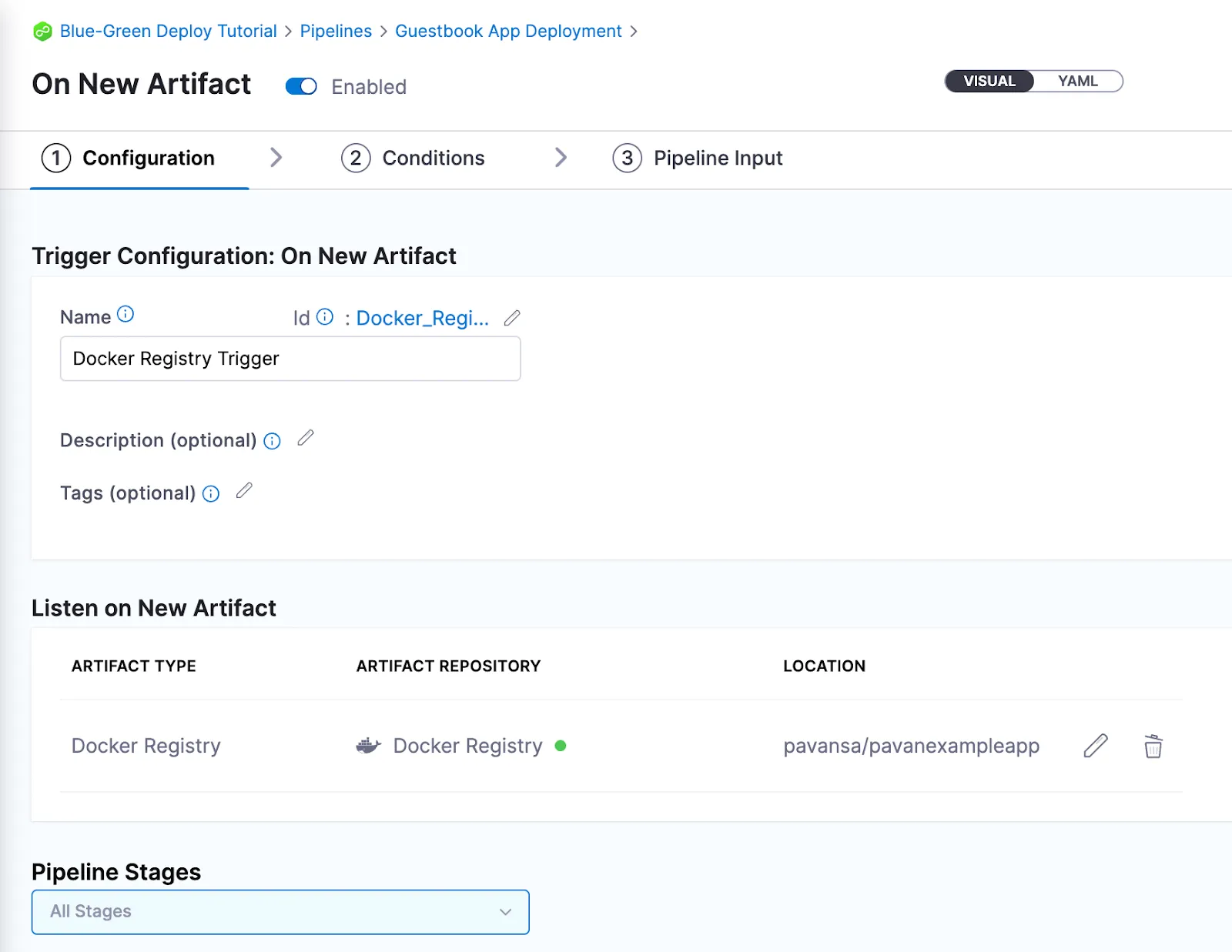1232x952 pixels.
Task: Edit the trigger Id using the pencil icon
Action: click(512, 317)
